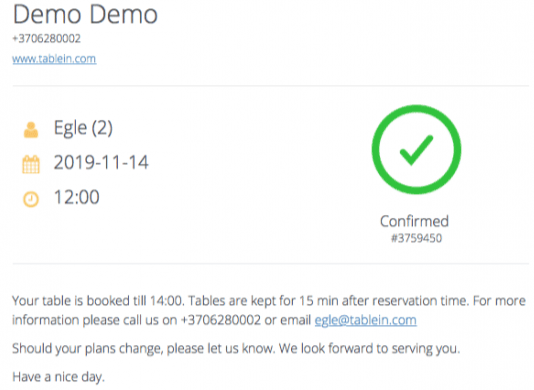This screenshot has height=390, width=534.
Task: Click the orange clock icon
Action: [31, 199]
